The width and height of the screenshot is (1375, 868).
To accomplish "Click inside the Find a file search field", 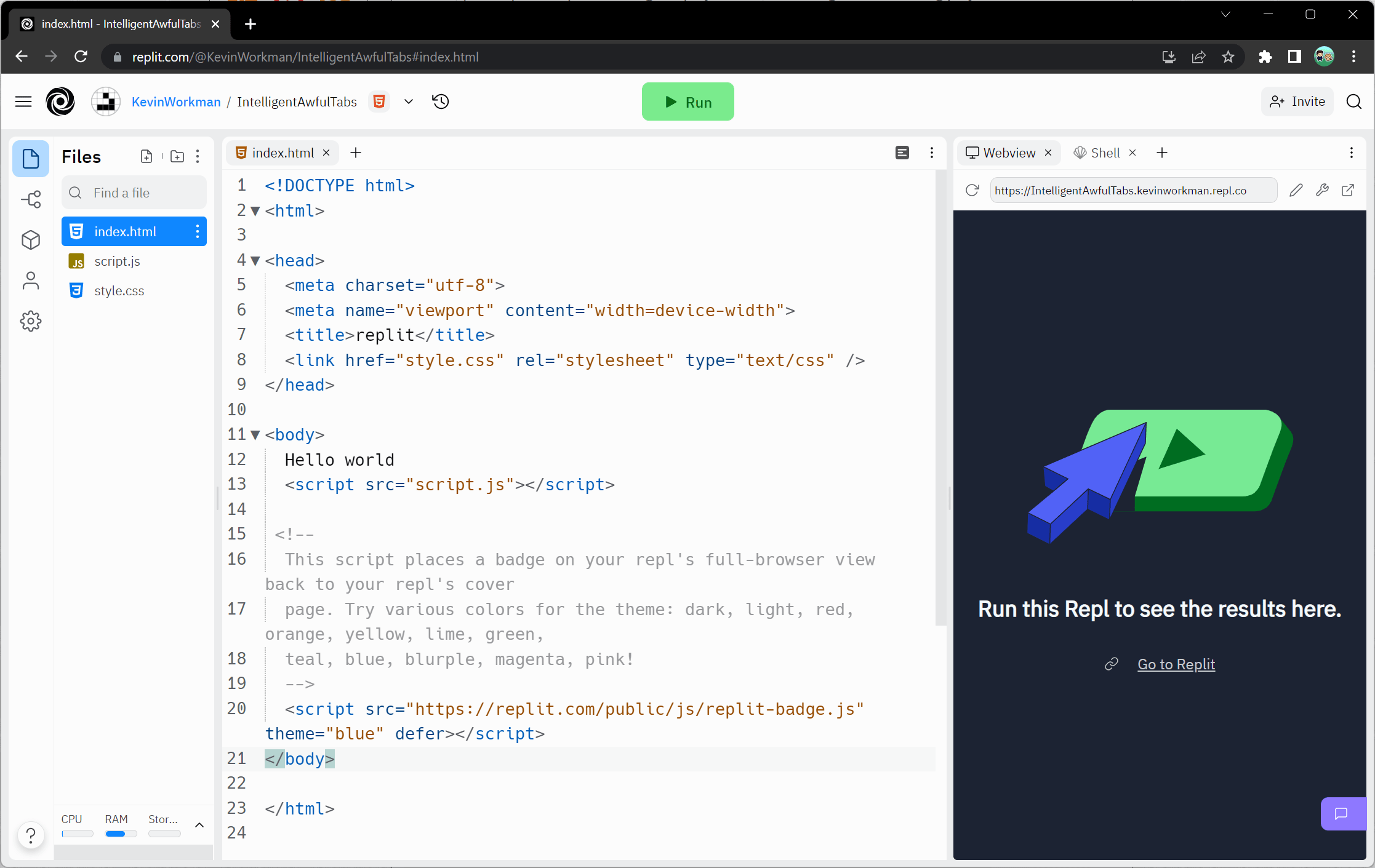I will tap(134, 193).
